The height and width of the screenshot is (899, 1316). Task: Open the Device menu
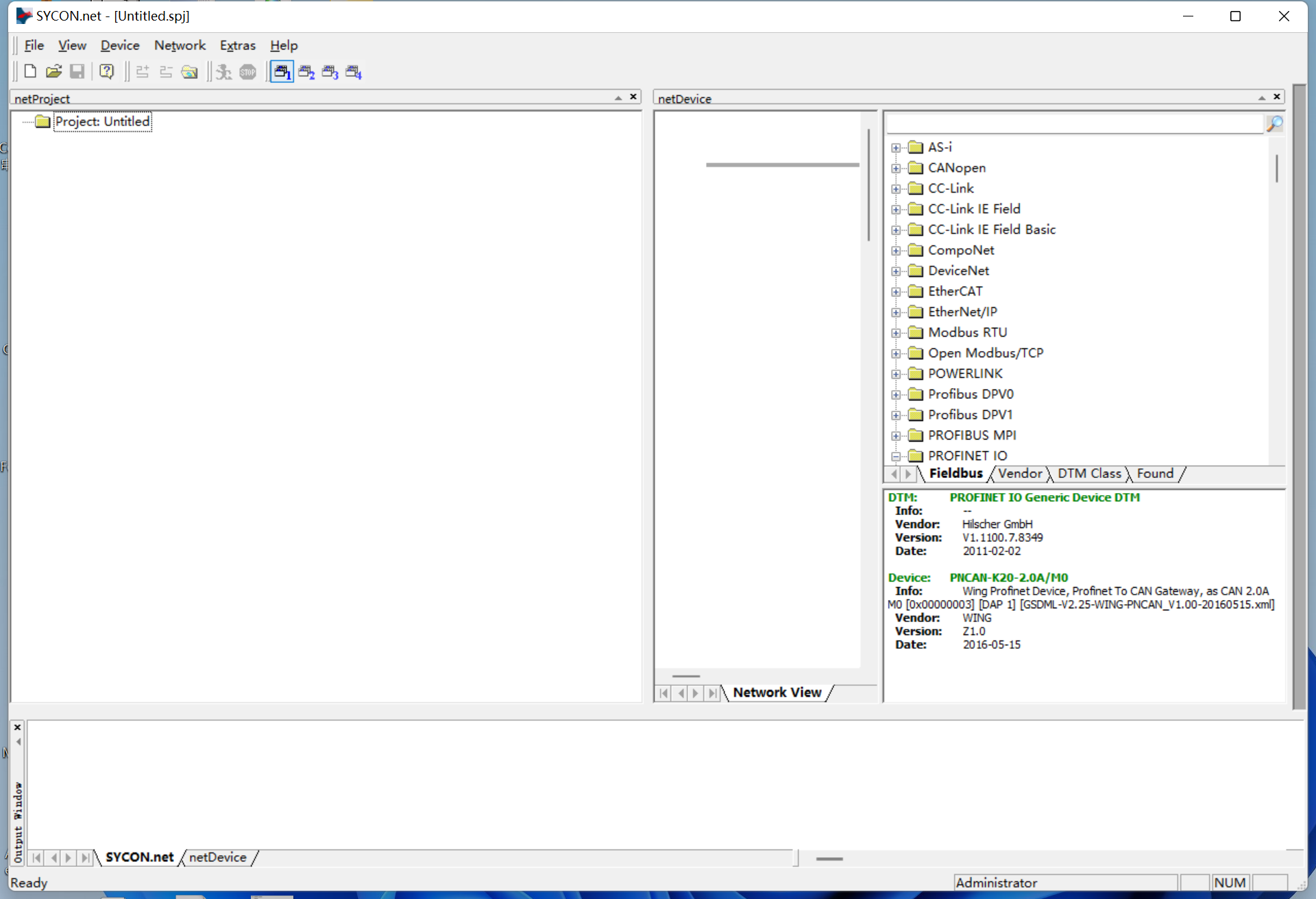(x=120, y=45)
